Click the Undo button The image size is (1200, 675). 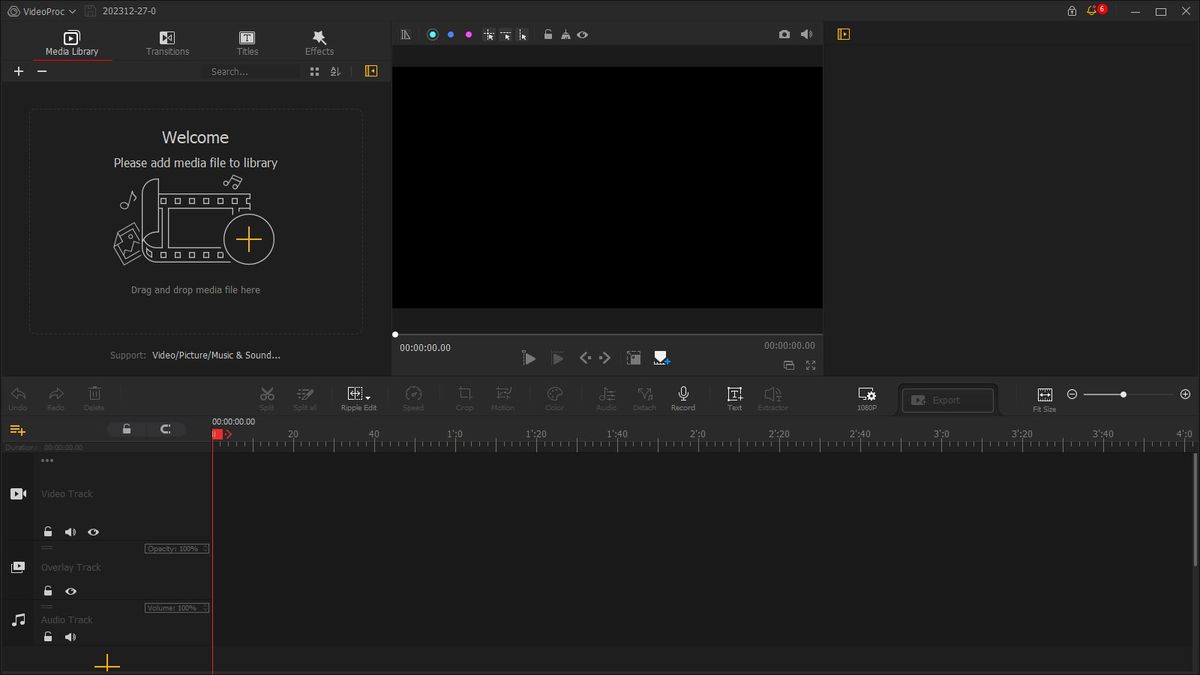(17, 397)
